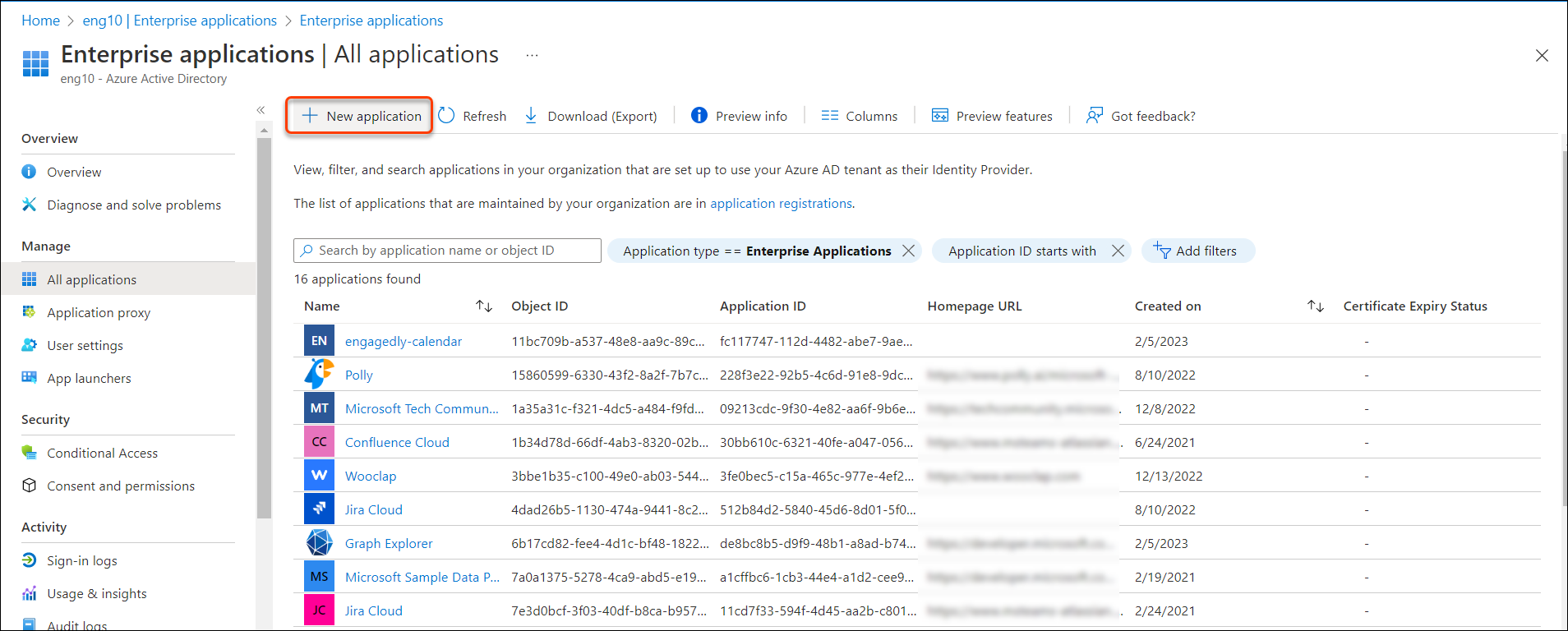Click the Got feedback person icon
The image size is (1568, 631).
pyautogui.click(x=1095, y=116)
